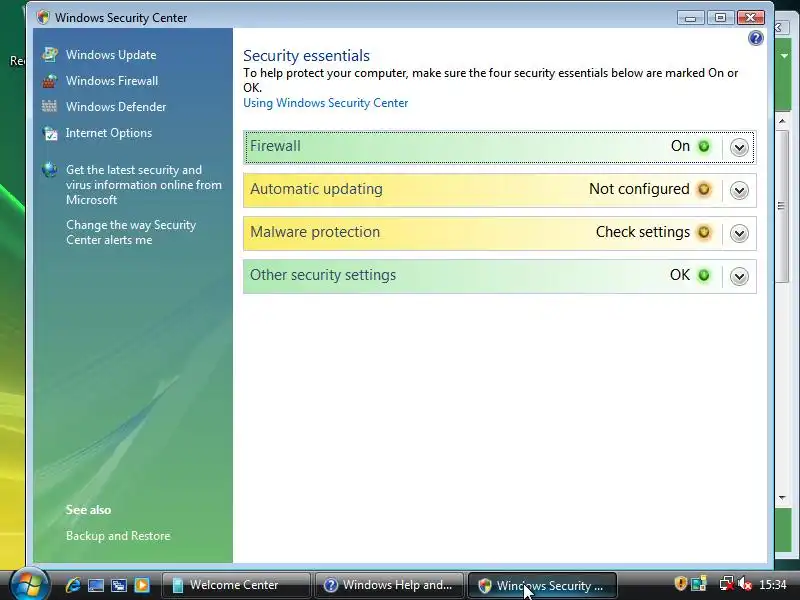800x600 pixels.
Task: Open Windows Update from the sidebar
Action: pyautogui.click(x=111, y=55)
